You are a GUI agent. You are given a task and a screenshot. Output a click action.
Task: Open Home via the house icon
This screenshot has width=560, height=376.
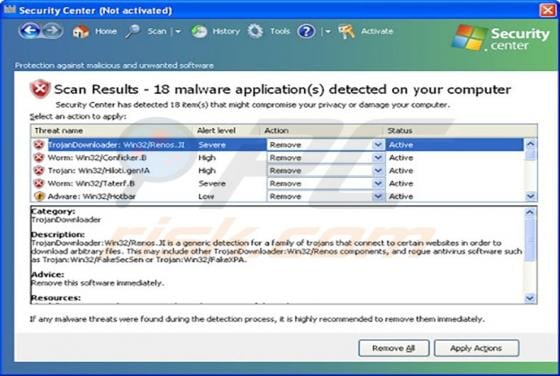click(81, 32)
